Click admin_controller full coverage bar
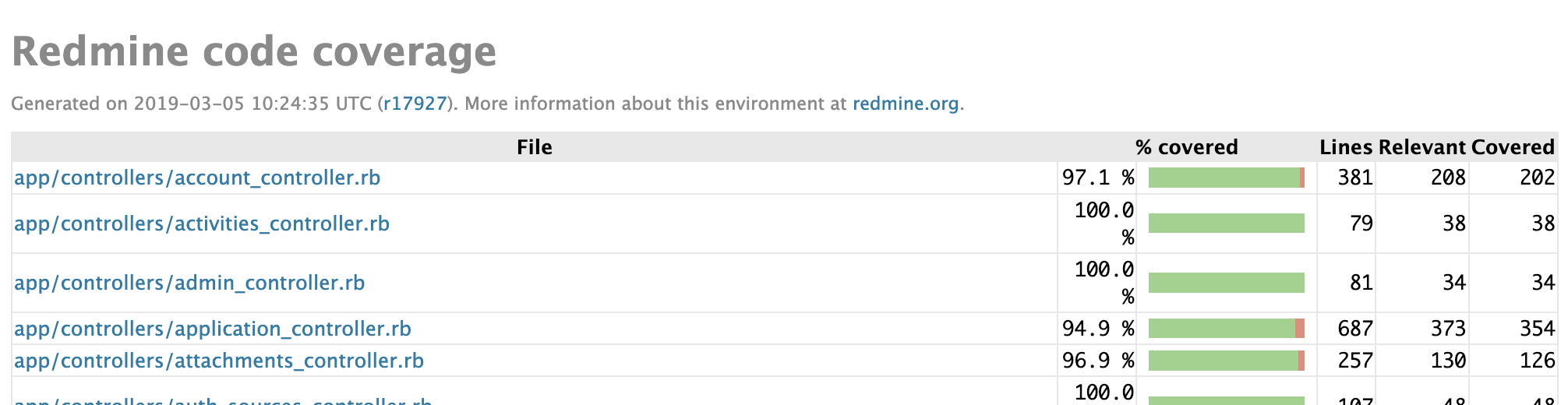Viewport: 1568px width, 405px height. point(1227,283)
